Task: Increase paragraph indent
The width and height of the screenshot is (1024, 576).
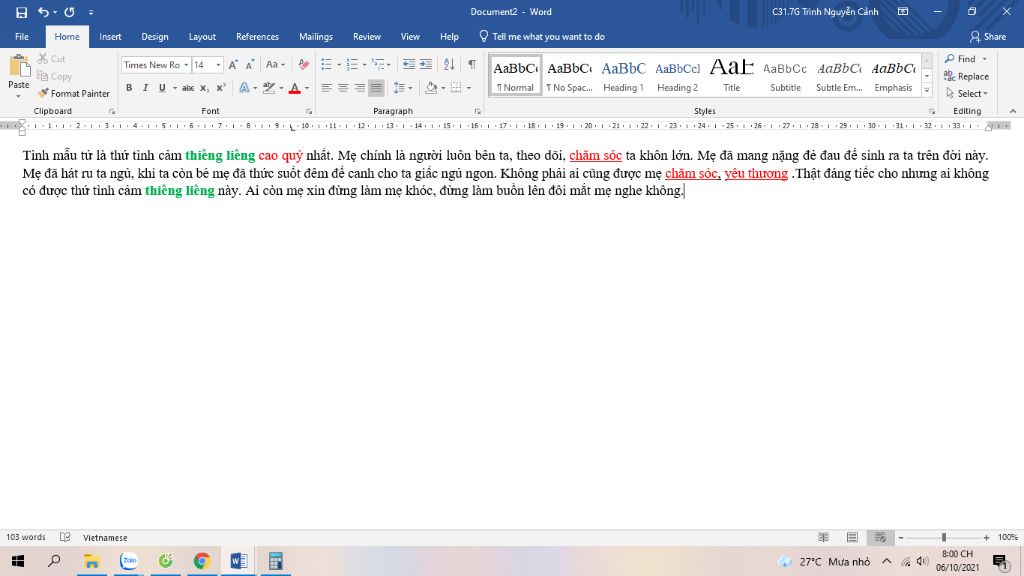Action: pyautogui.click(x=426, y=65)
